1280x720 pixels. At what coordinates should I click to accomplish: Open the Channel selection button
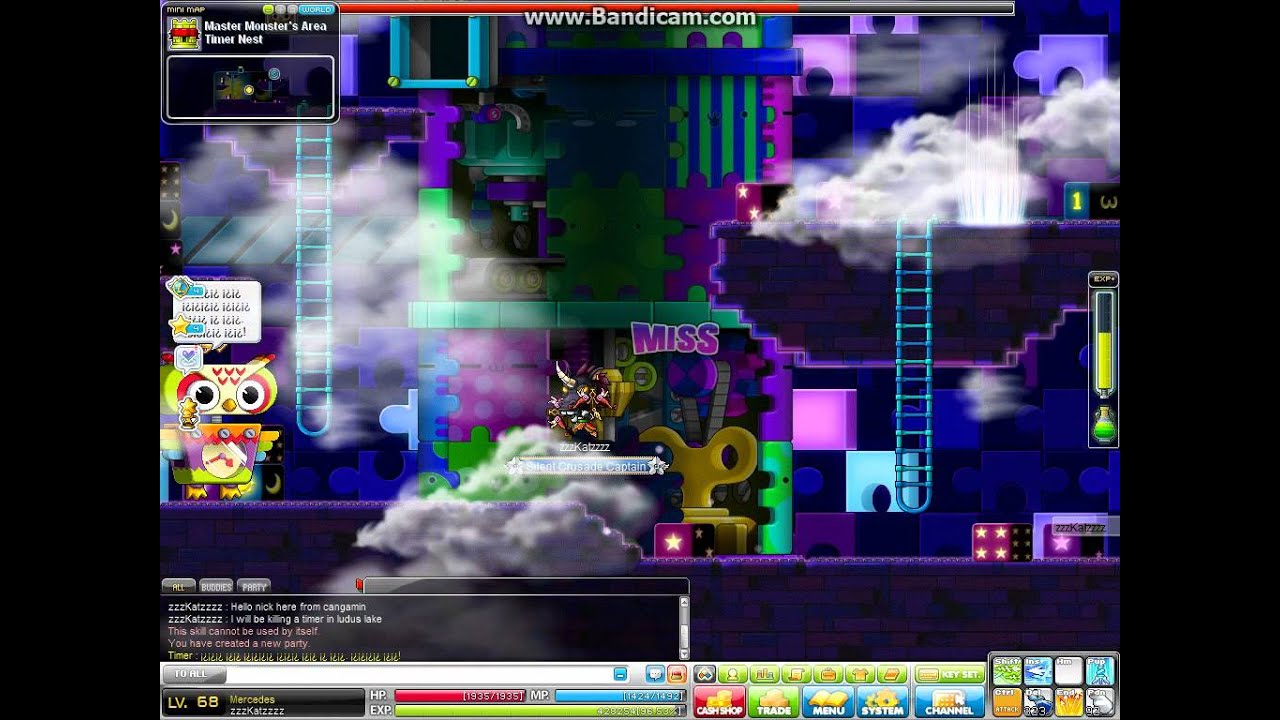(x=949, y=702)
